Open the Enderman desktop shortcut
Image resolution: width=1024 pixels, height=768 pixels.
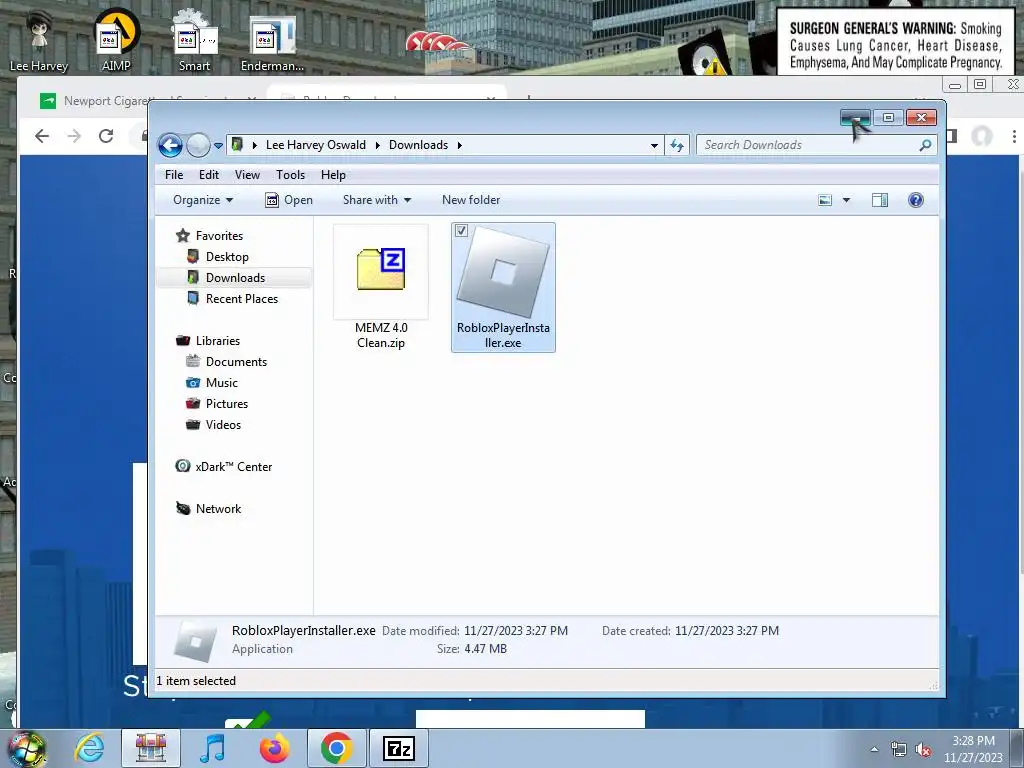tap(272, 43)
